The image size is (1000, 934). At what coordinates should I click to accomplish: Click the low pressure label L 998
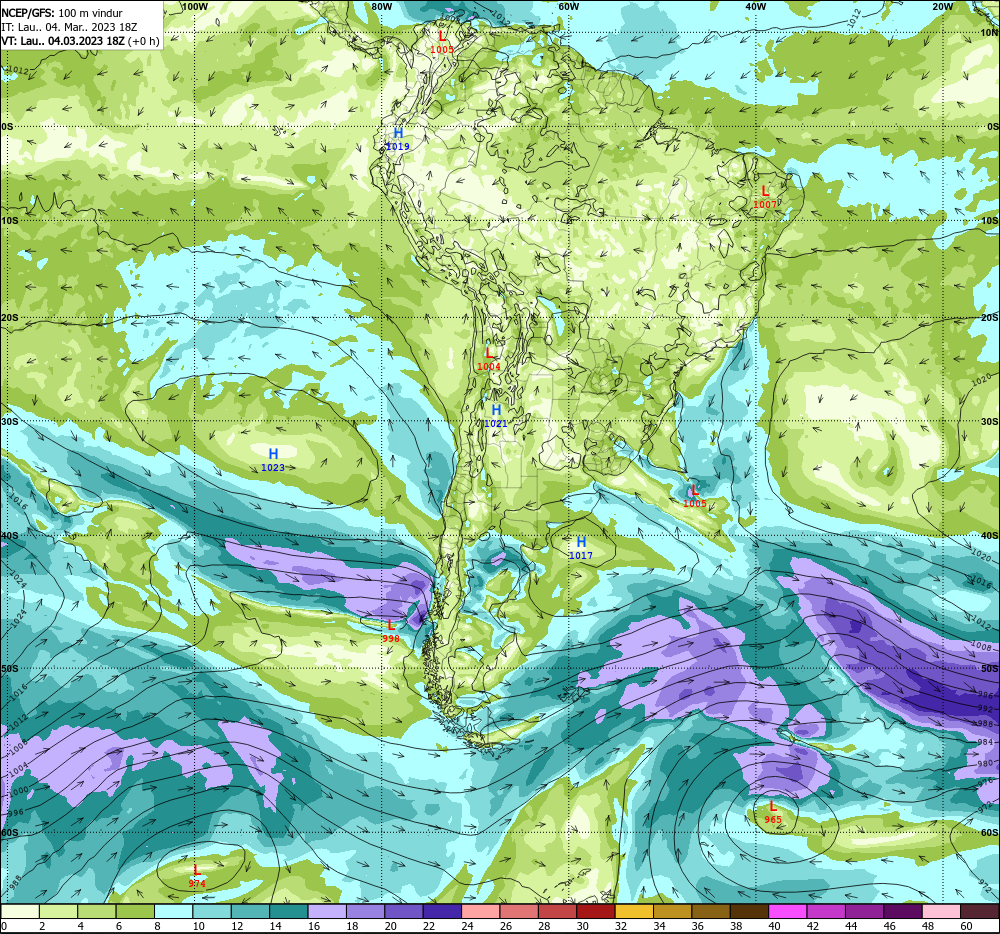pyautogui.click(x=391, y=631)
